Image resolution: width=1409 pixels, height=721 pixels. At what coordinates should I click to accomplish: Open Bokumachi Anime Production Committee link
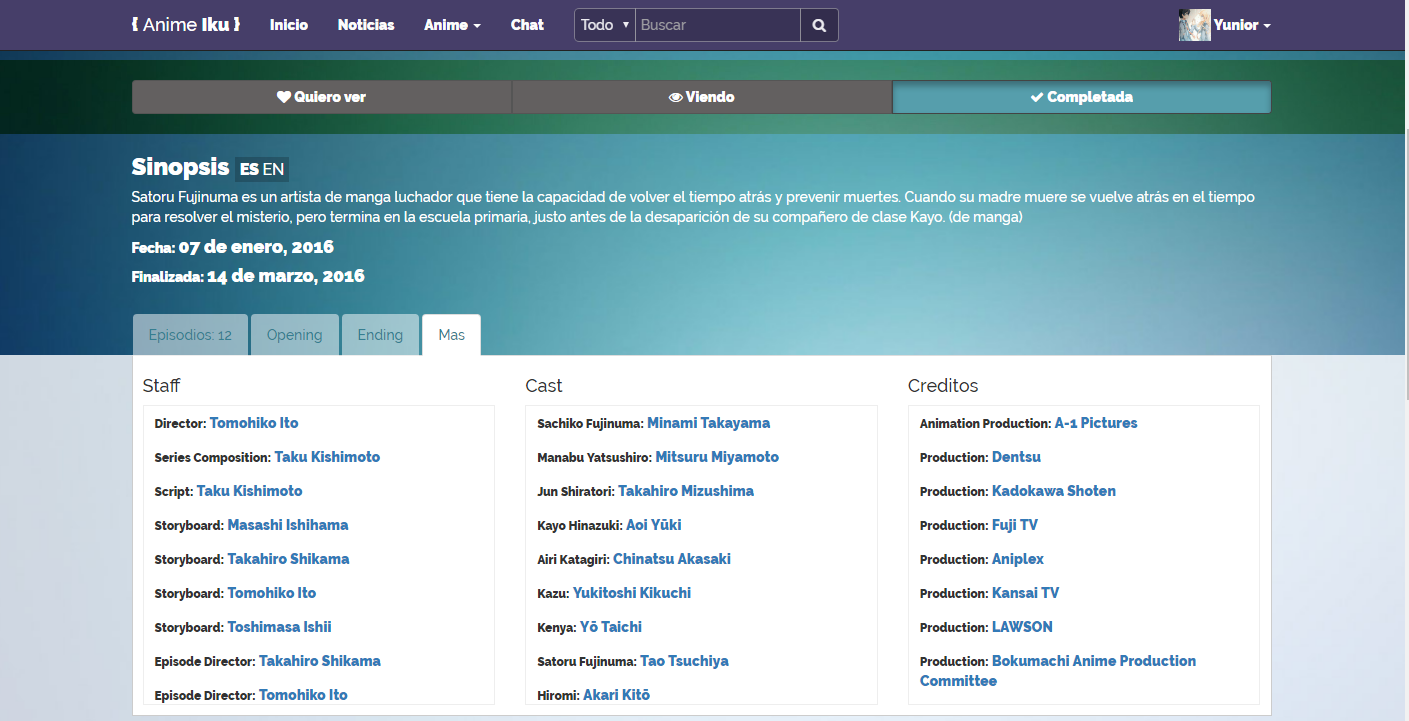point(1058,671)
